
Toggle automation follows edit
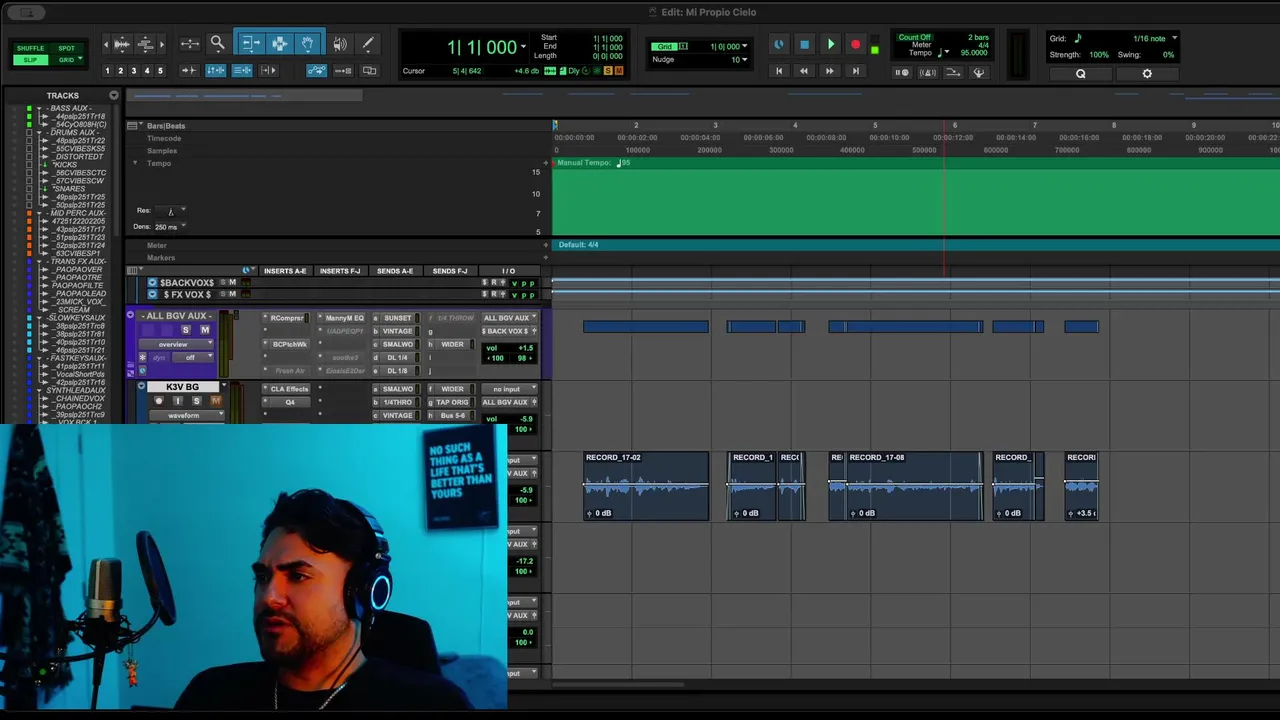[x=316, y=70]
